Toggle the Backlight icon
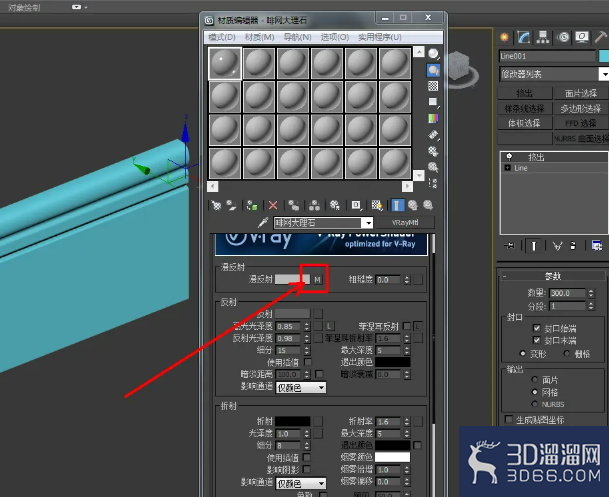Viewport: 609px width, 497px height. (433, 70)
